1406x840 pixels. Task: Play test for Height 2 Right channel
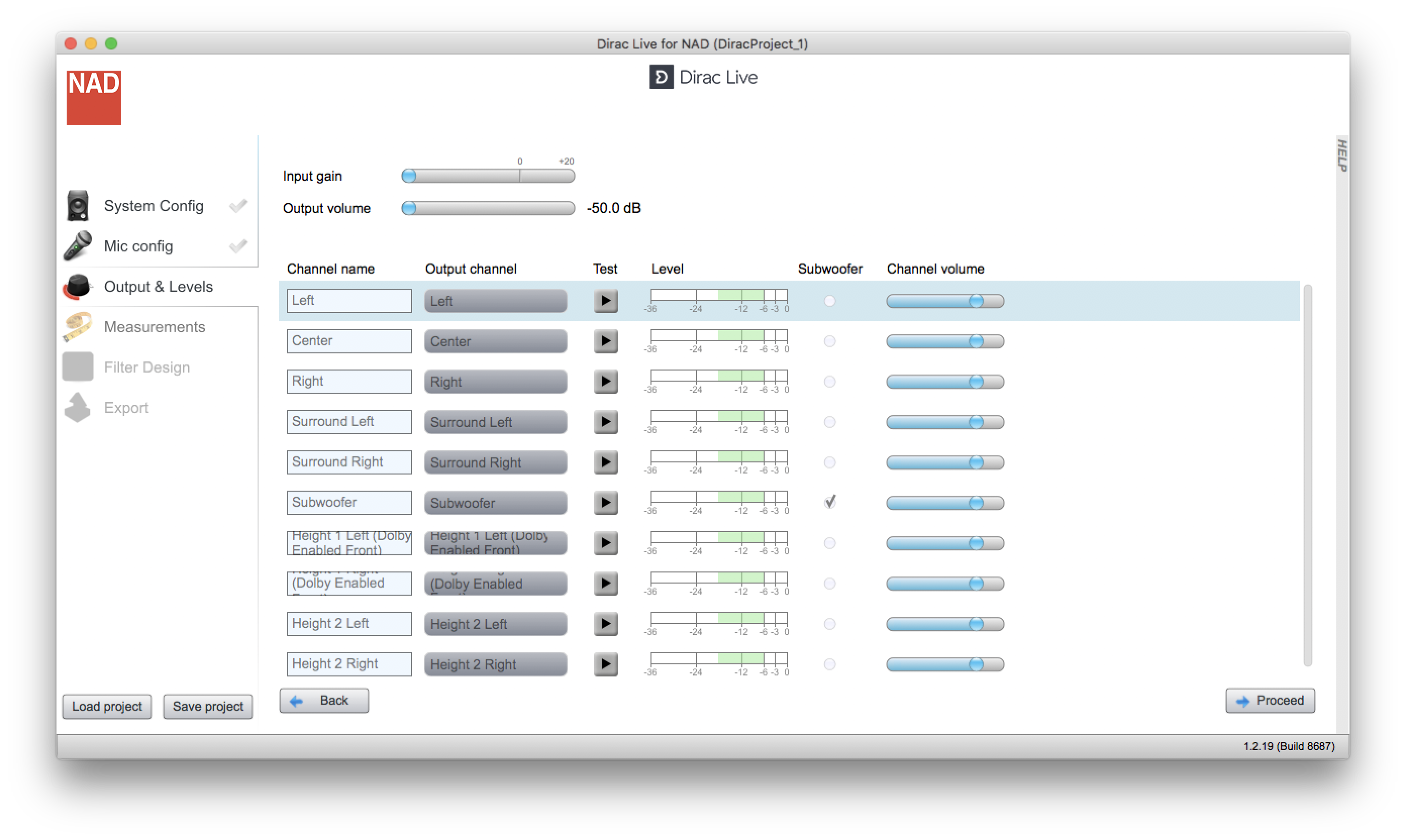(606, 664)
